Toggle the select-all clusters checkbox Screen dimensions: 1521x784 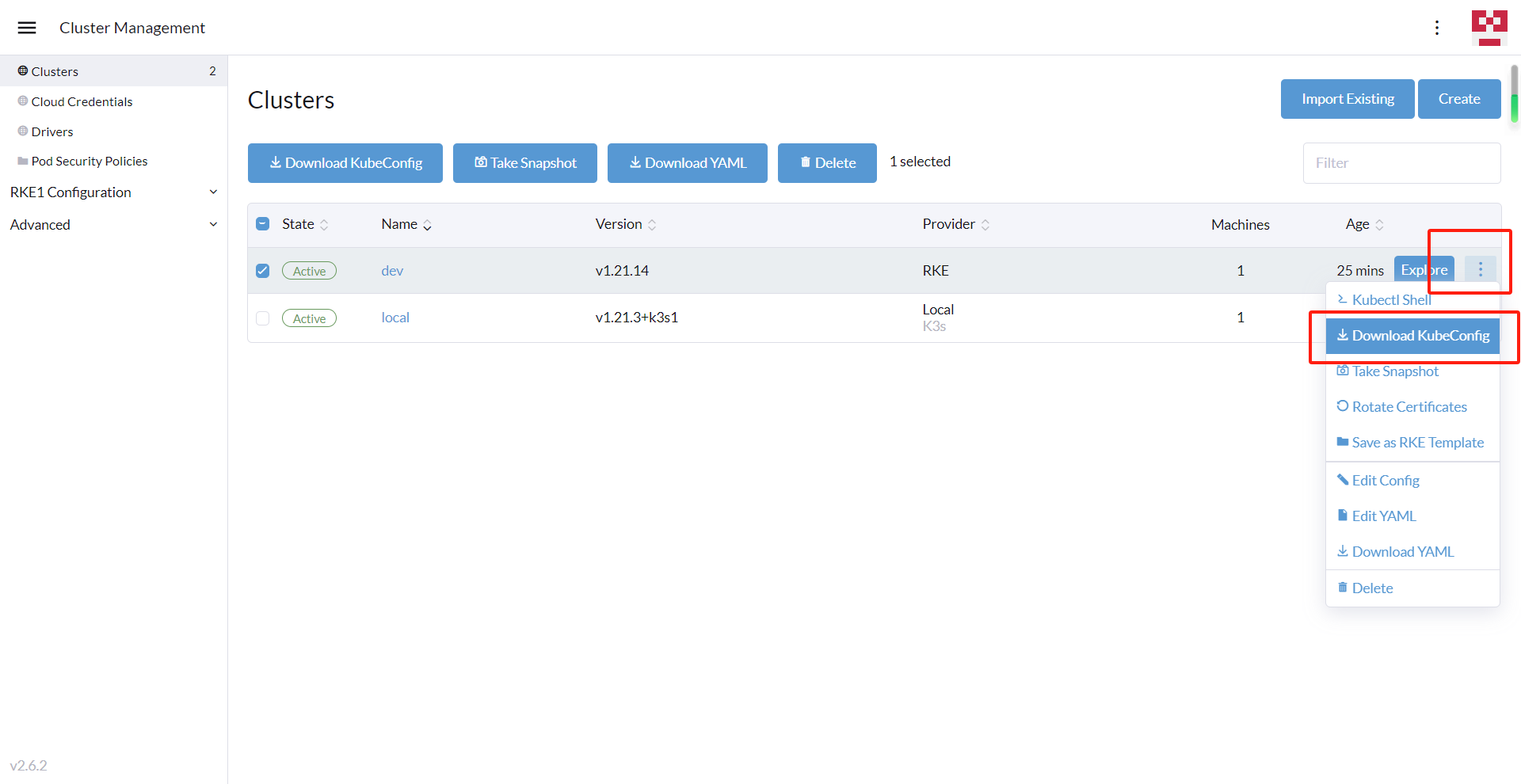[263, 224]
